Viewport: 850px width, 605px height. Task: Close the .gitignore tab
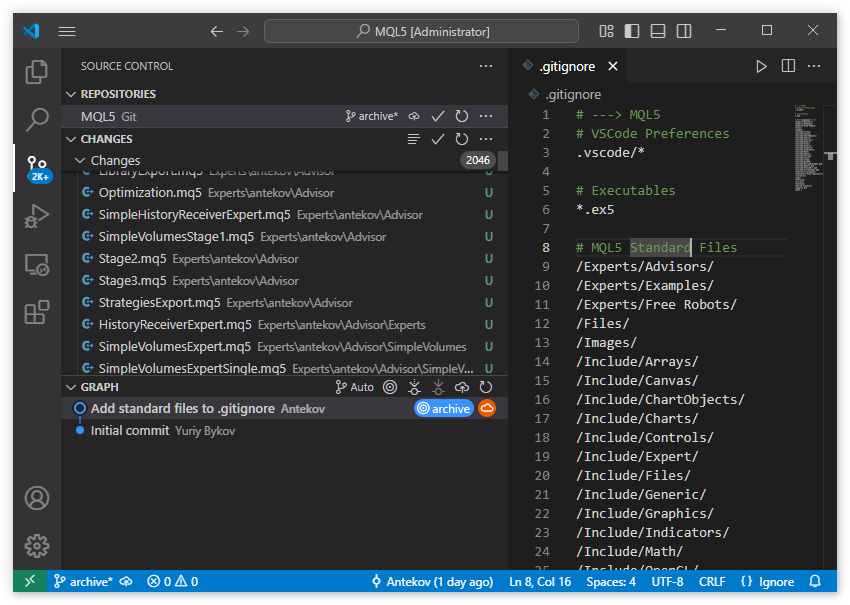613,66
